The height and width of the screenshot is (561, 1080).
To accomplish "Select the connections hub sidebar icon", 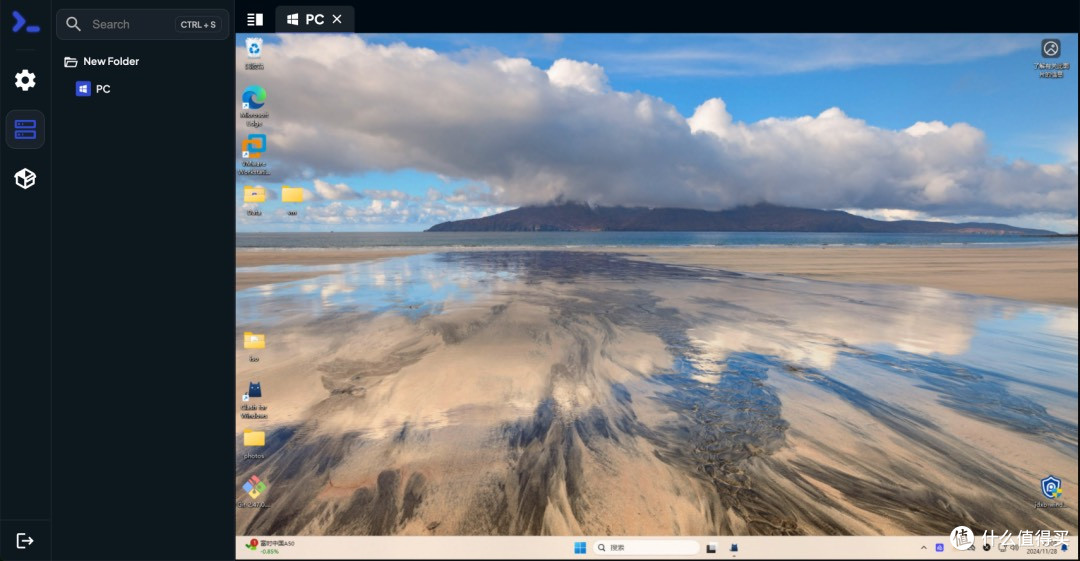I will (x=25, y=130).
